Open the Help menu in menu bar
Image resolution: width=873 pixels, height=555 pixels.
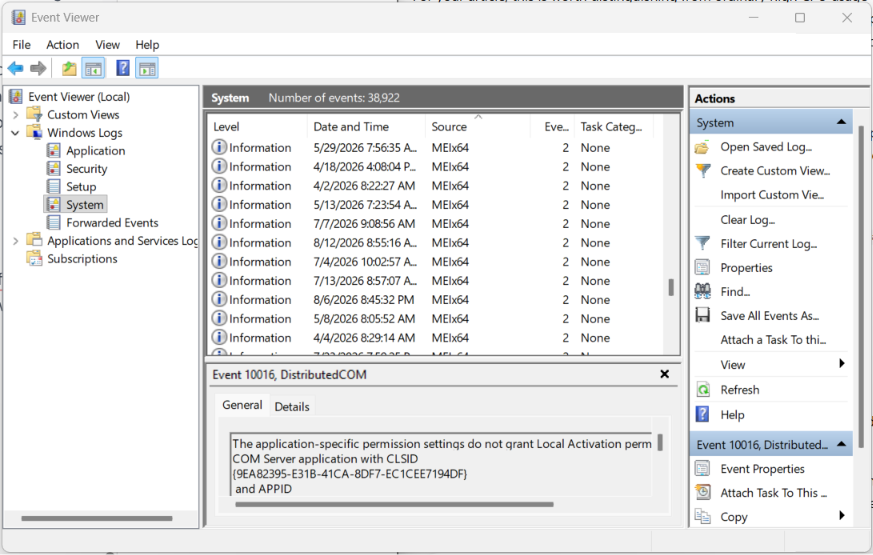click(x=147, y=45)
